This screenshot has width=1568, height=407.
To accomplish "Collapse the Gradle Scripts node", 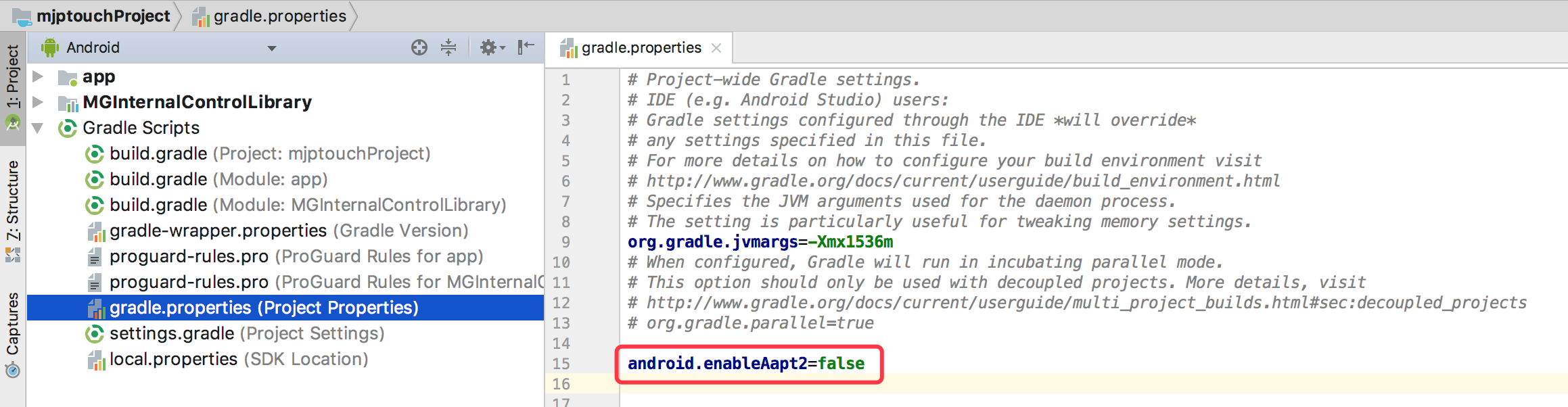I will point(39,128).
